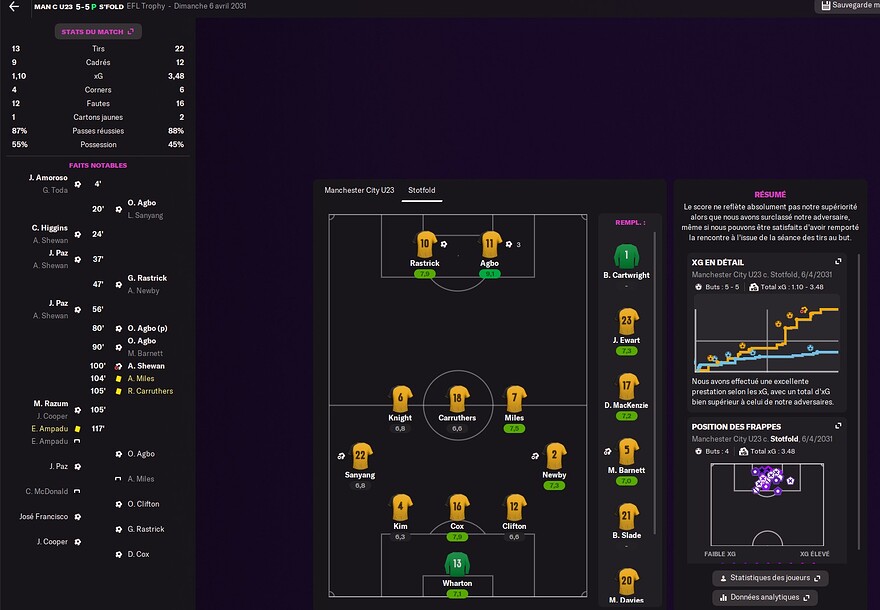Expand the XG en détail panel icon
Viewport: 880px width, 610px height.
838,262
